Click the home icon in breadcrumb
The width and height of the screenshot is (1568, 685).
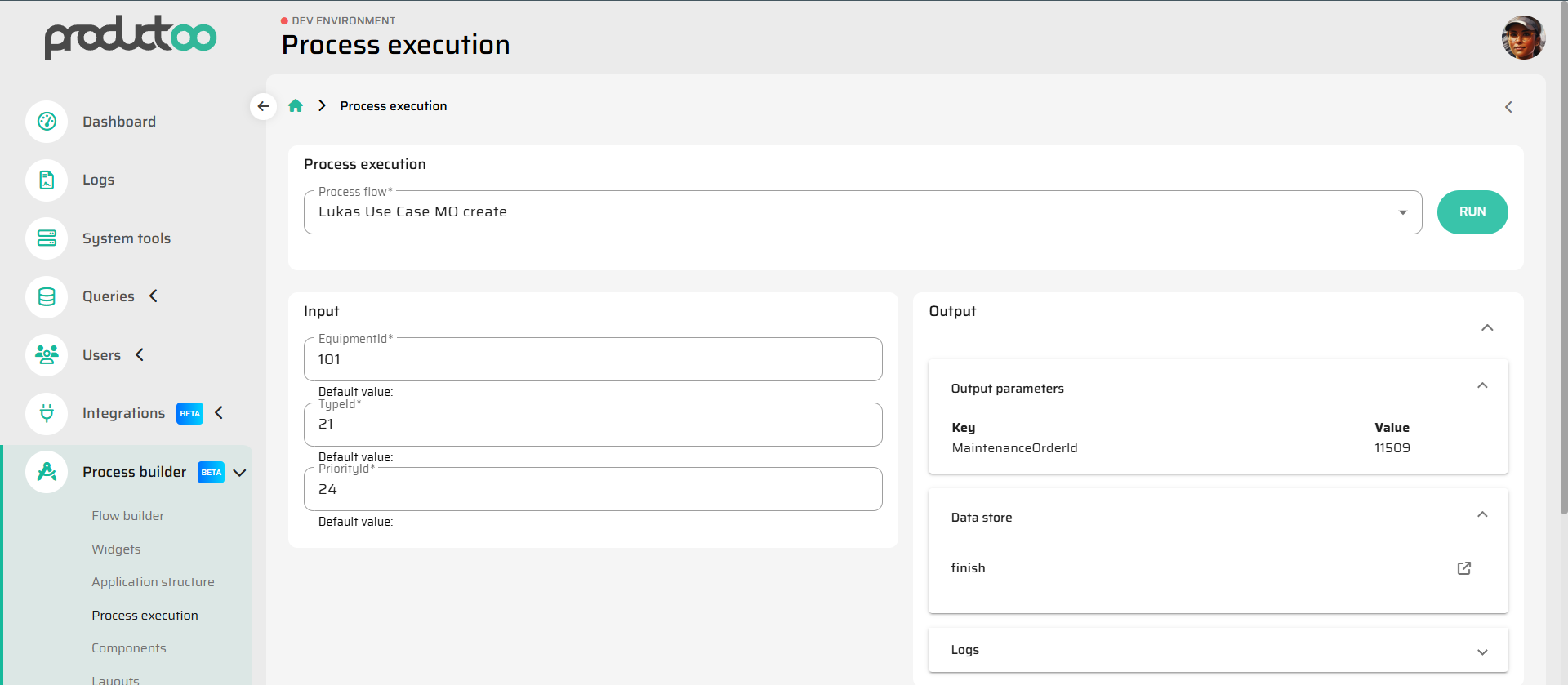[x=296, y=106]
